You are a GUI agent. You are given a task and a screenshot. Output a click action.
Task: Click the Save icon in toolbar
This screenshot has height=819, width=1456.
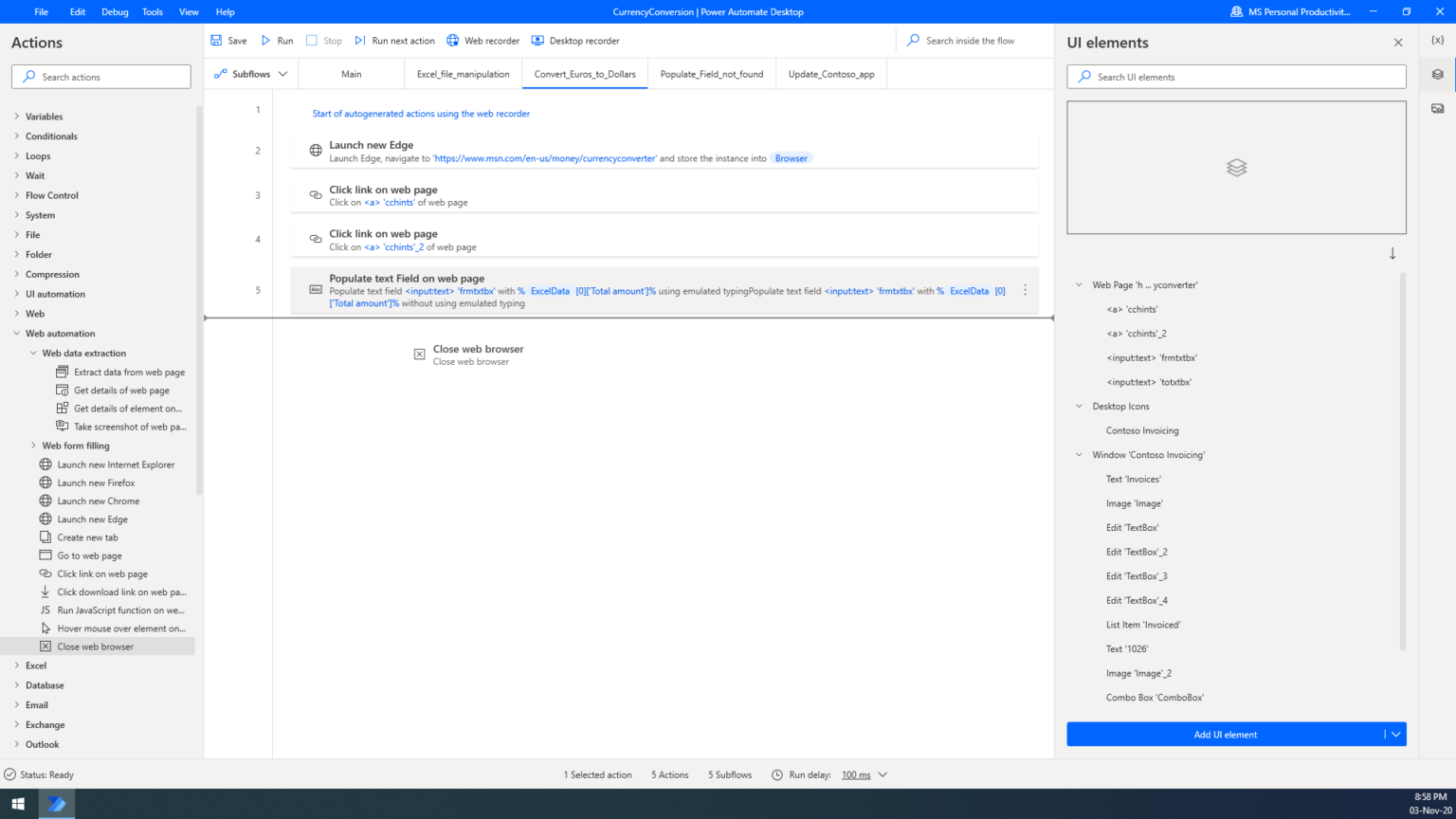216,41
